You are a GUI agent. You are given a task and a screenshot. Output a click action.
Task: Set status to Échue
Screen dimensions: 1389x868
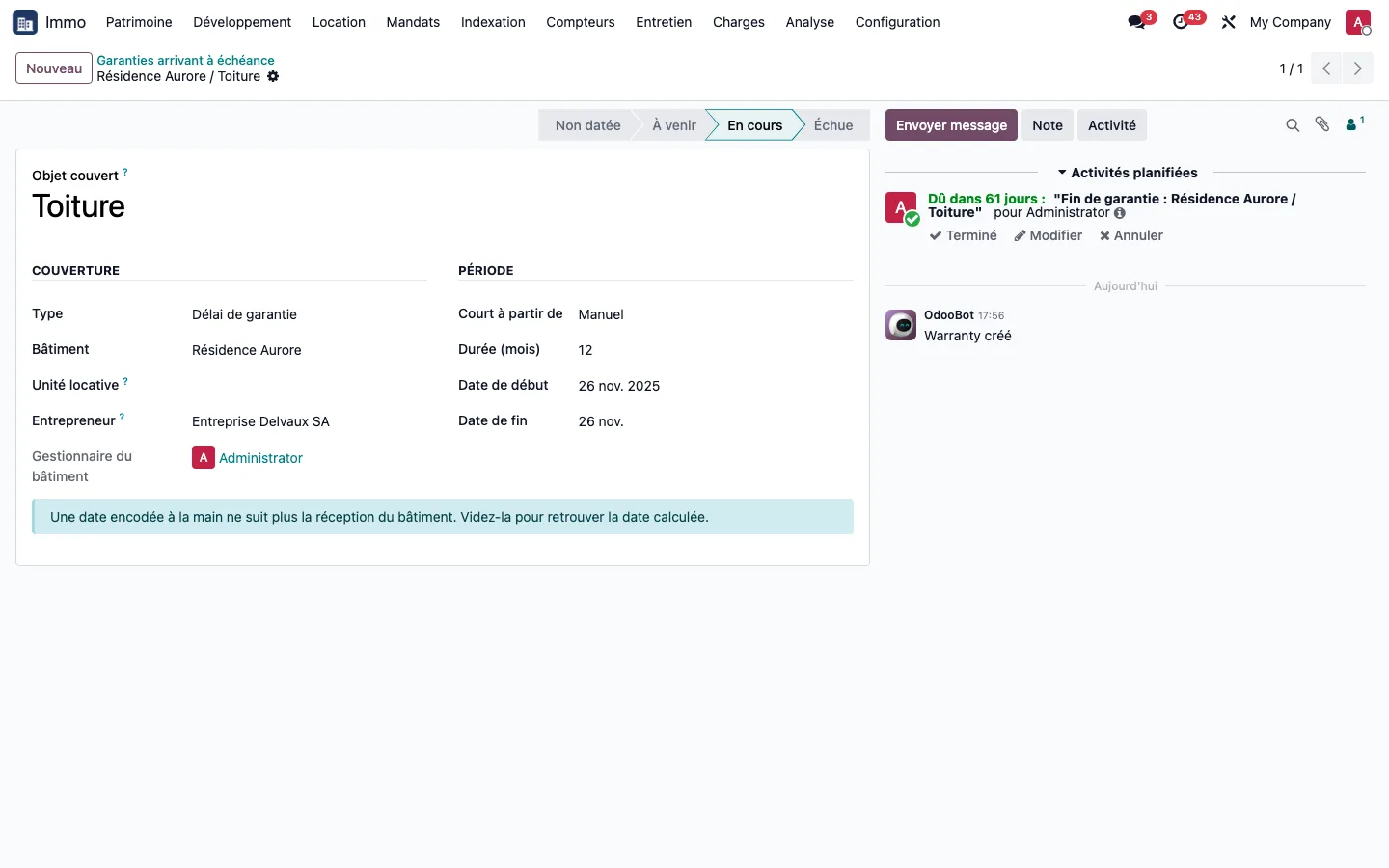tap(833, 125)
